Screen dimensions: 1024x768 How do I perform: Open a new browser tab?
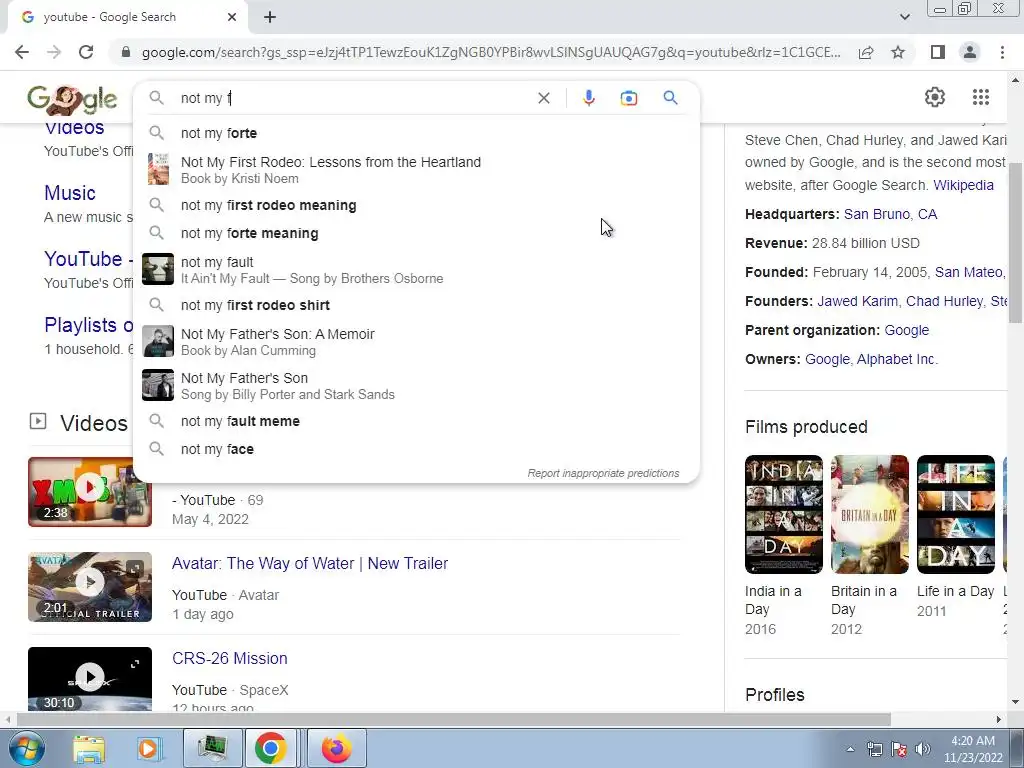(x=270, y=17)
